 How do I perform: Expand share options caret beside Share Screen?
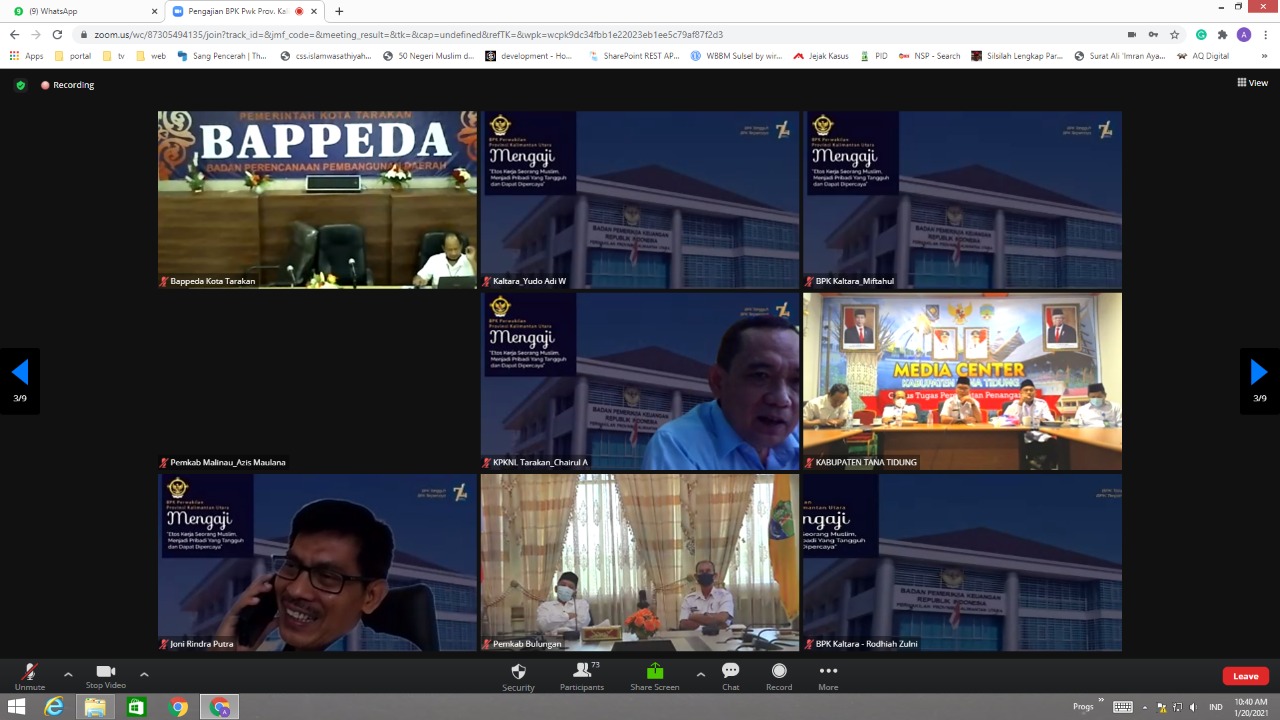click(x=700, y=674)
